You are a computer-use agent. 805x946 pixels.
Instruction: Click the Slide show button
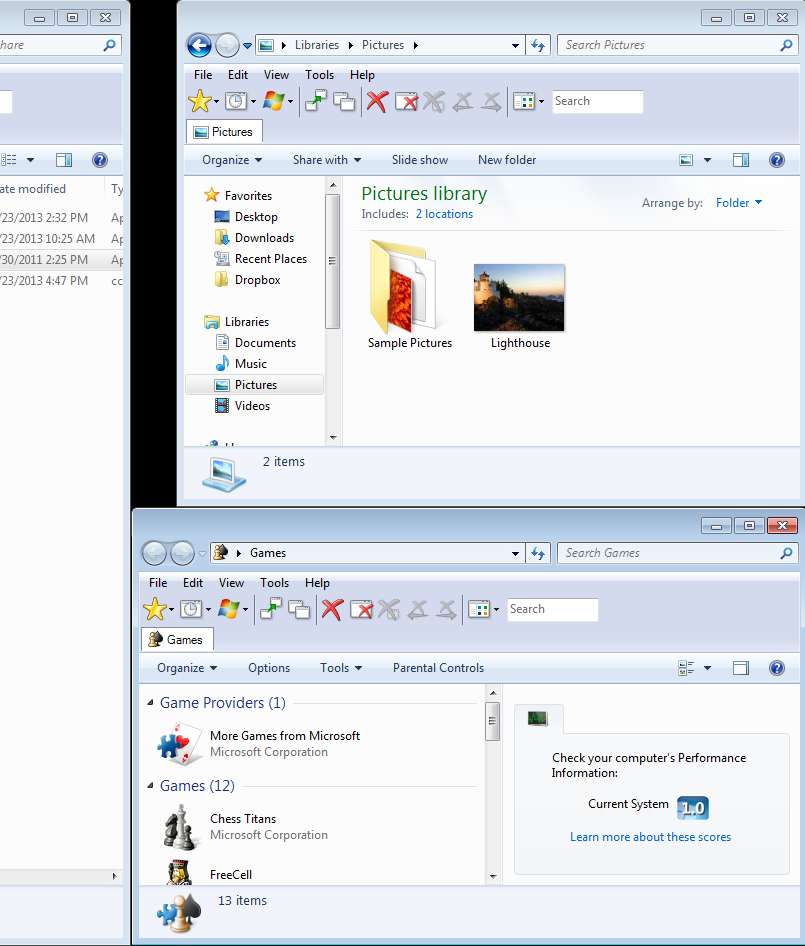420,160
